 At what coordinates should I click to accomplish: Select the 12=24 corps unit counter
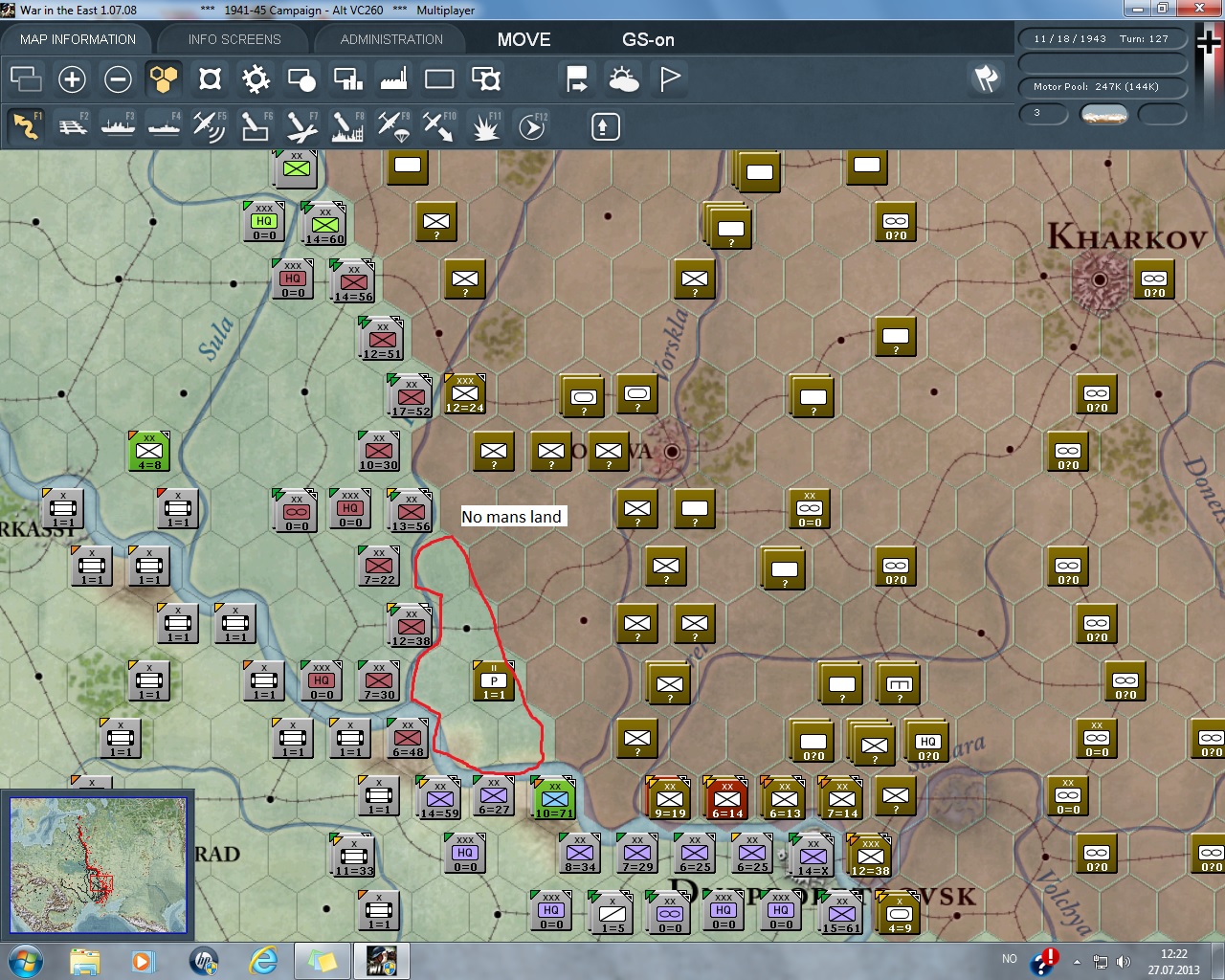click(x=464, y=393)
